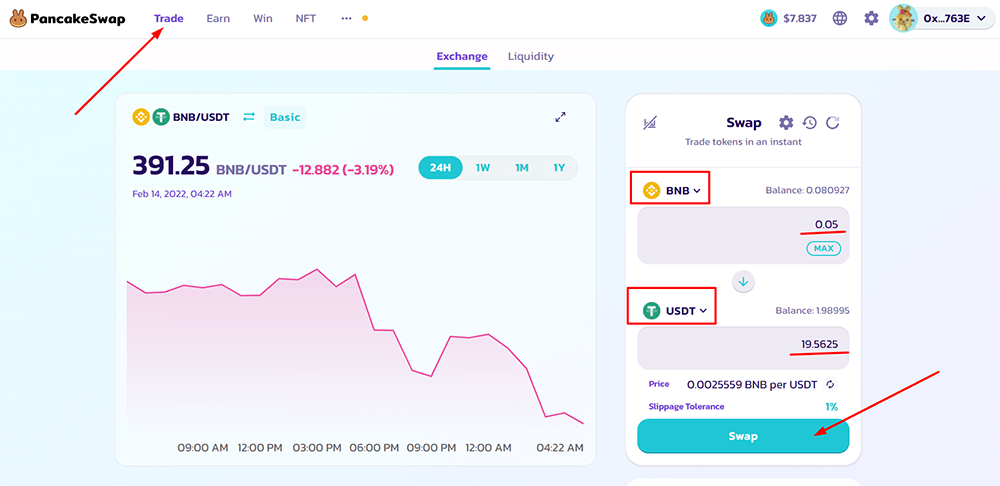1000x486 pixels.
Task: Open recent transactions history icon
Action: (x=810, y=122)
